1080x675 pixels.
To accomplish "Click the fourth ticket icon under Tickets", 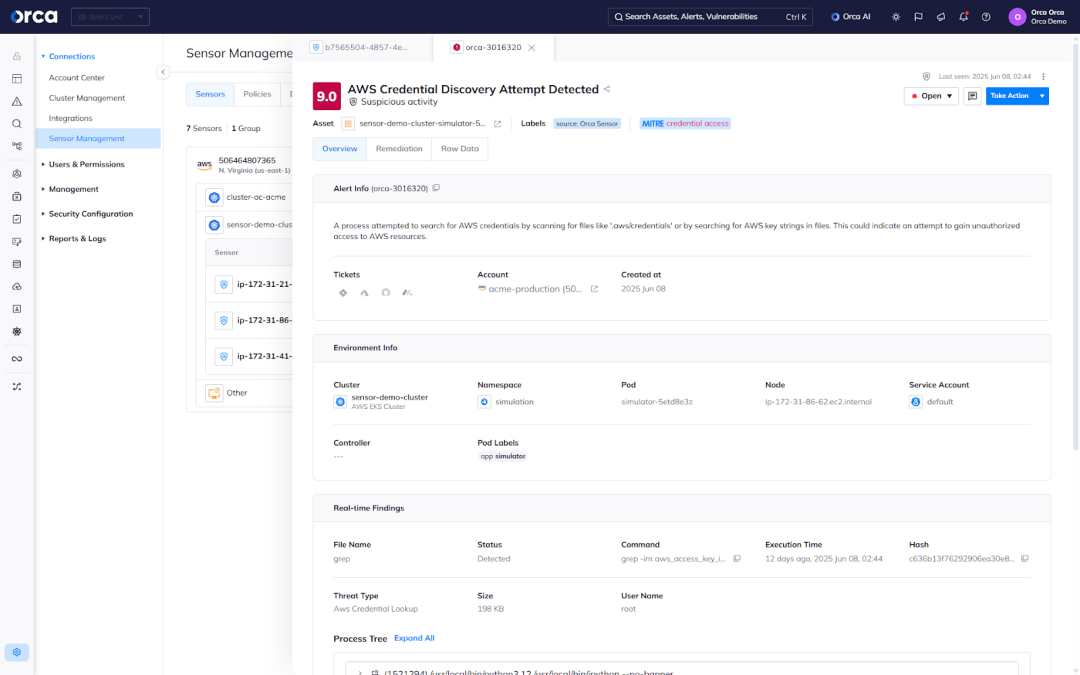I will [407, 293].
